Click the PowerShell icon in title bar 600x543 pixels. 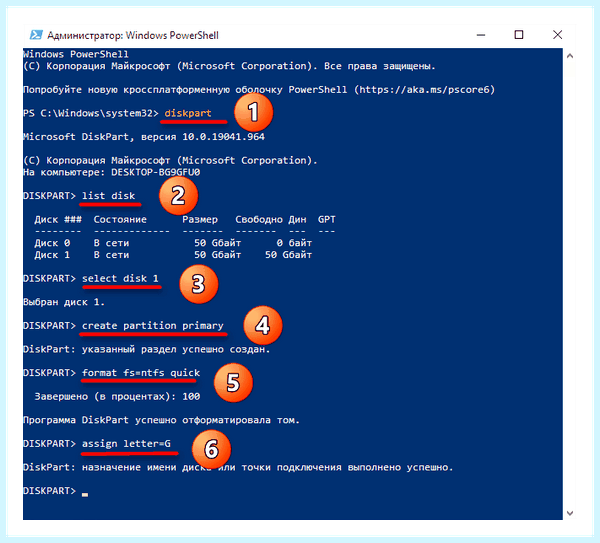36,35
